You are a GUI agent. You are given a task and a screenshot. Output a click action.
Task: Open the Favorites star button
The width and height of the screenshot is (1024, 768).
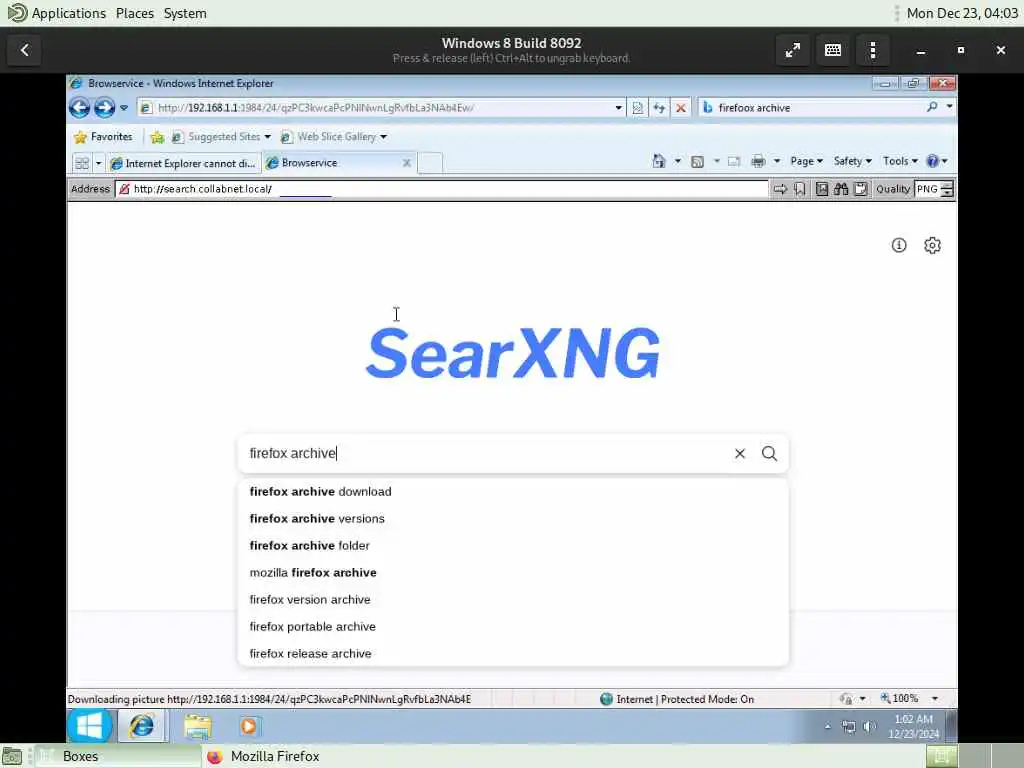[x=103, y=136]
